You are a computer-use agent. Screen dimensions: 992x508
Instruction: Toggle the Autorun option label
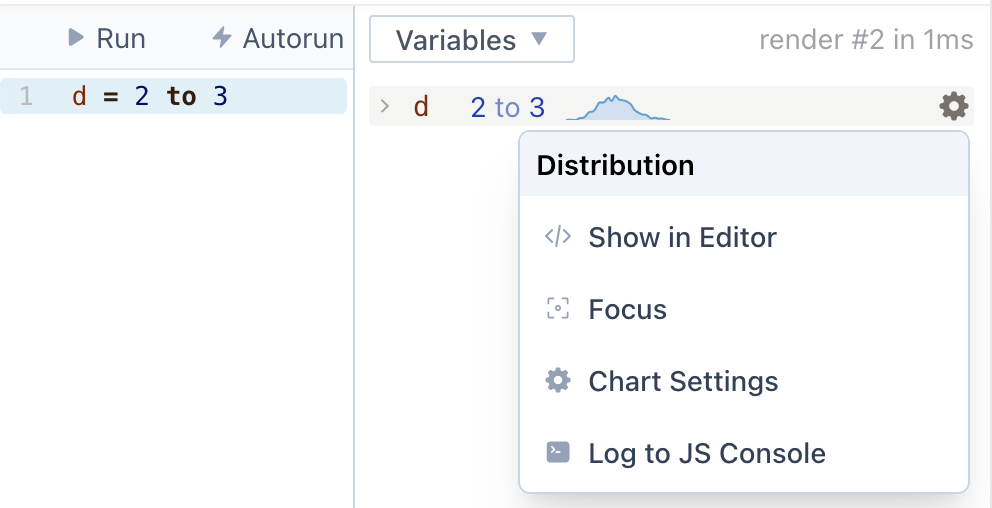point(292,39)
